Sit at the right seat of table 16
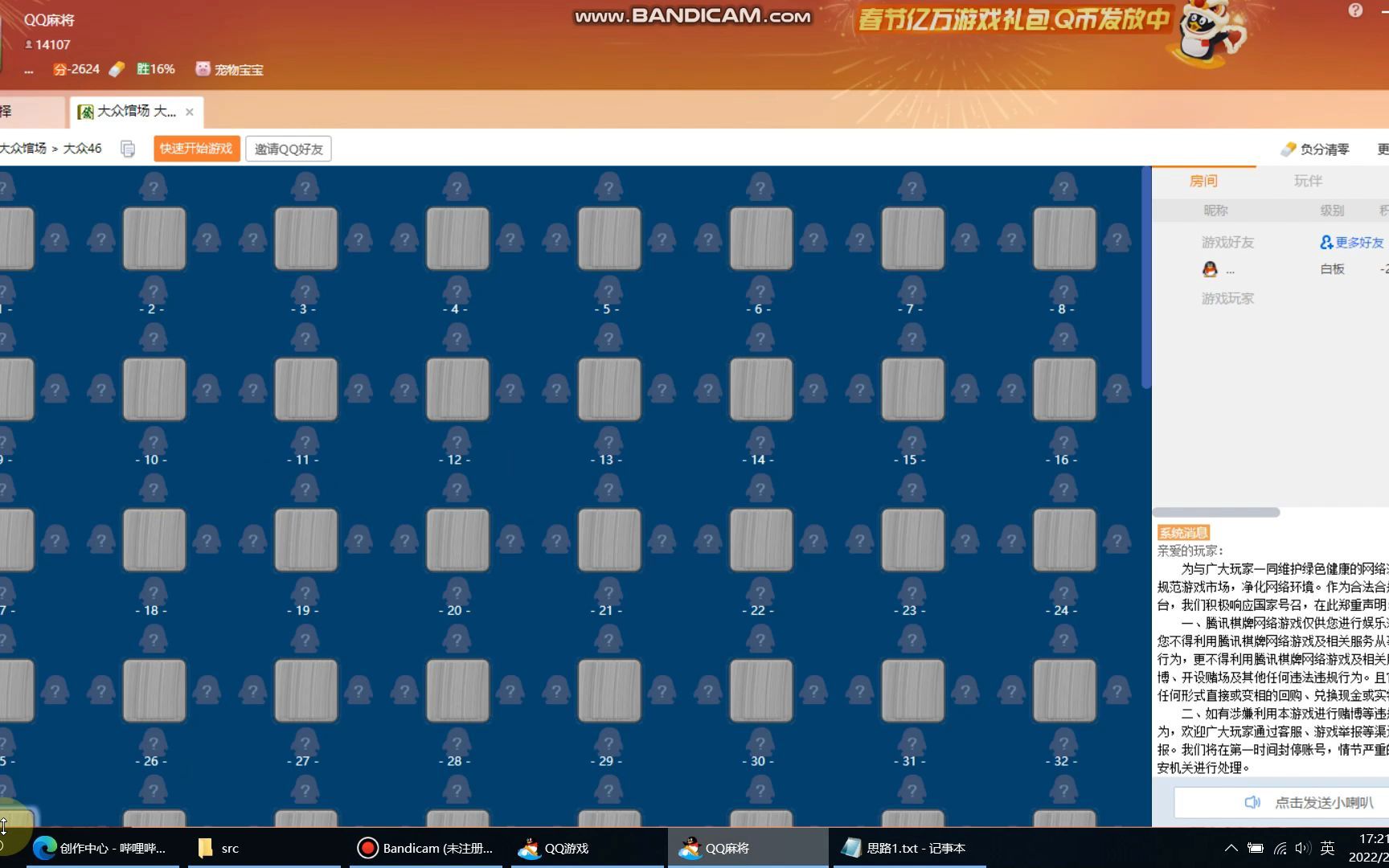The image size is (1389, 868). [x=1117, y=390]
